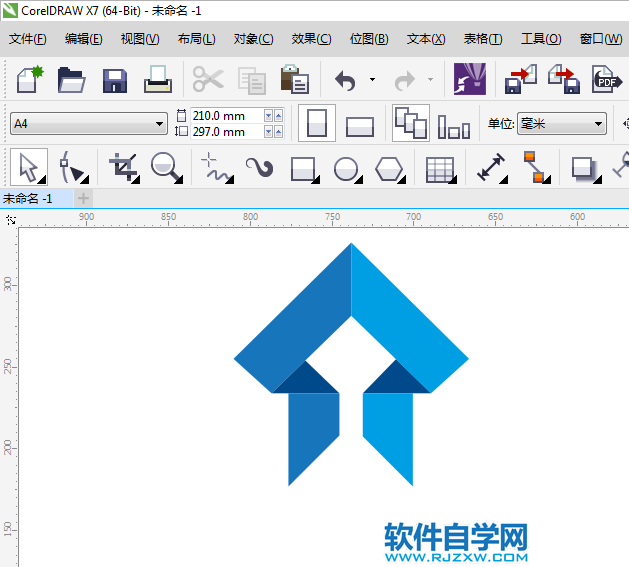Image resolution: width=629 pixels, height=567 pixels.
Task: Undo the last action
Action: coord(345,80)
